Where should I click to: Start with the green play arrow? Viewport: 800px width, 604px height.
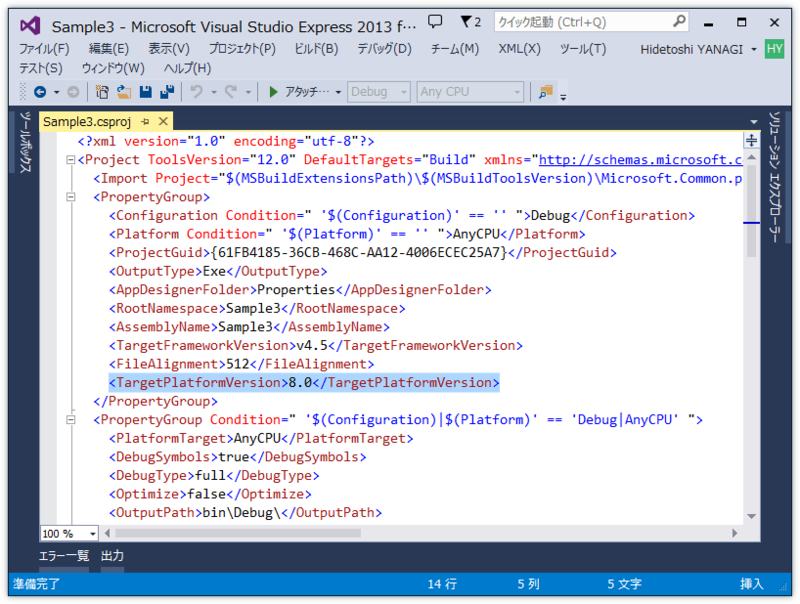tap(273, 92)
